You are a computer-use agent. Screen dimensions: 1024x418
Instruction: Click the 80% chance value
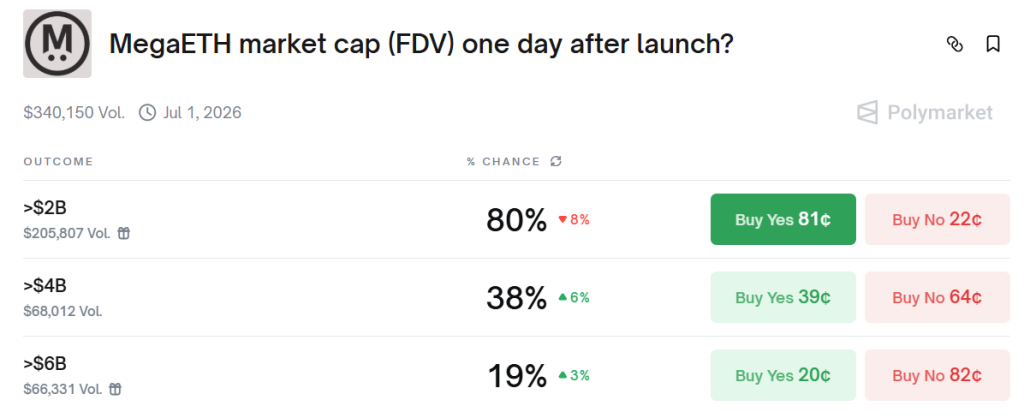pos(516,220)
